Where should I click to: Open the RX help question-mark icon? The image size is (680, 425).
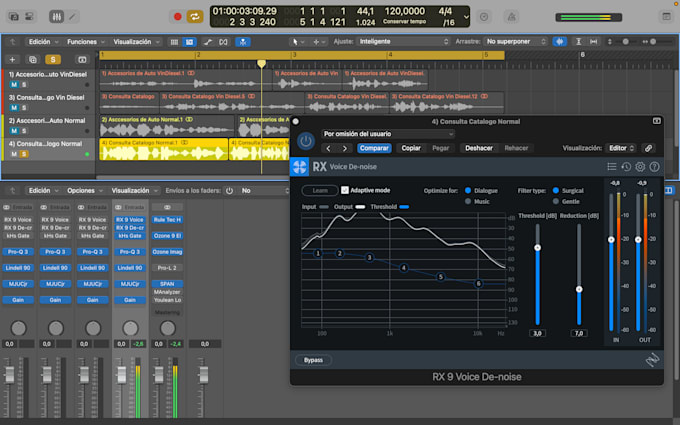pyautogui.click(x=654, y=166)
